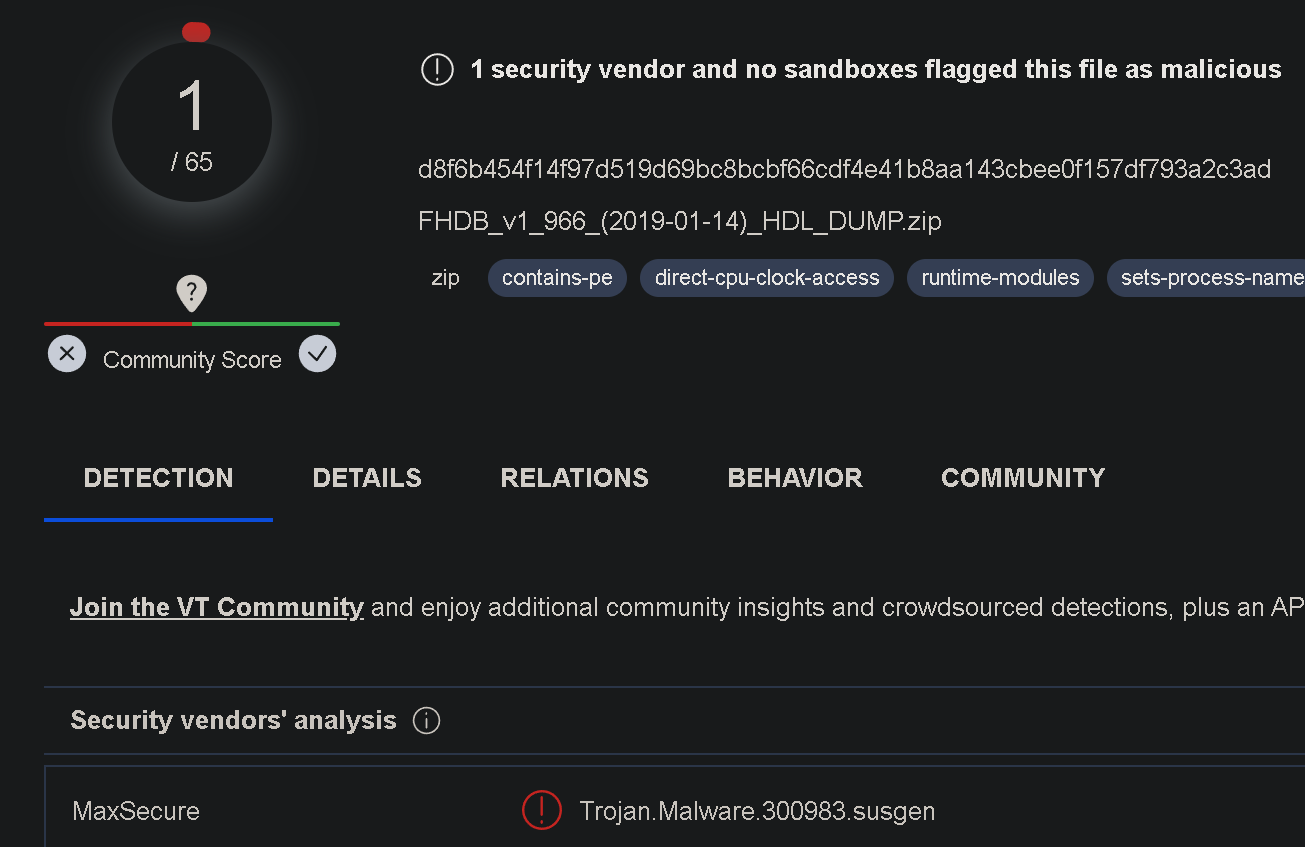This screenshot has width=1305, height=847.
Task: Switch to the COMMUNITY tab
Action: tap(1023, 478)
